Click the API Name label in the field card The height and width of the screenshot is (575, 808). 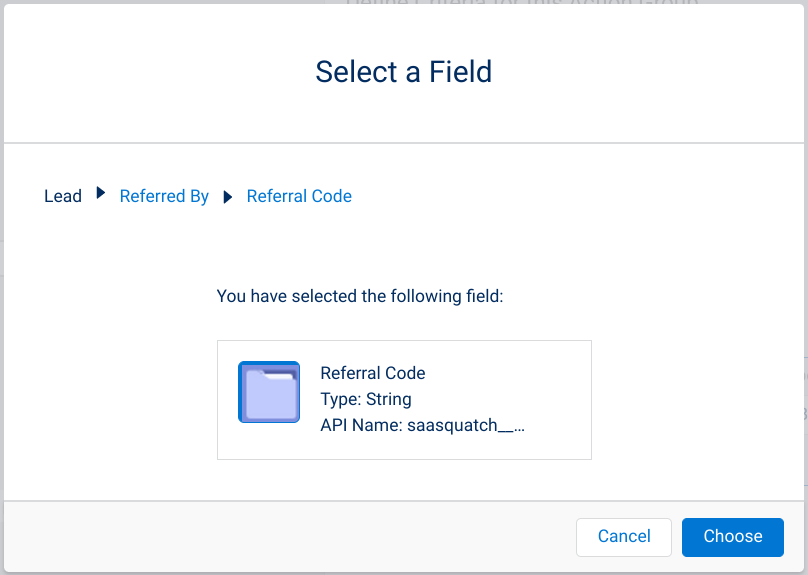[362, 426]
